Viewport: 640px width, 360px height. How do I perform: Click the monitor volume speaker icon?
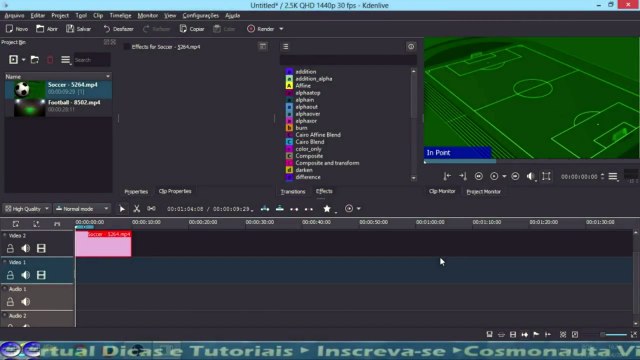click(530, 176)
